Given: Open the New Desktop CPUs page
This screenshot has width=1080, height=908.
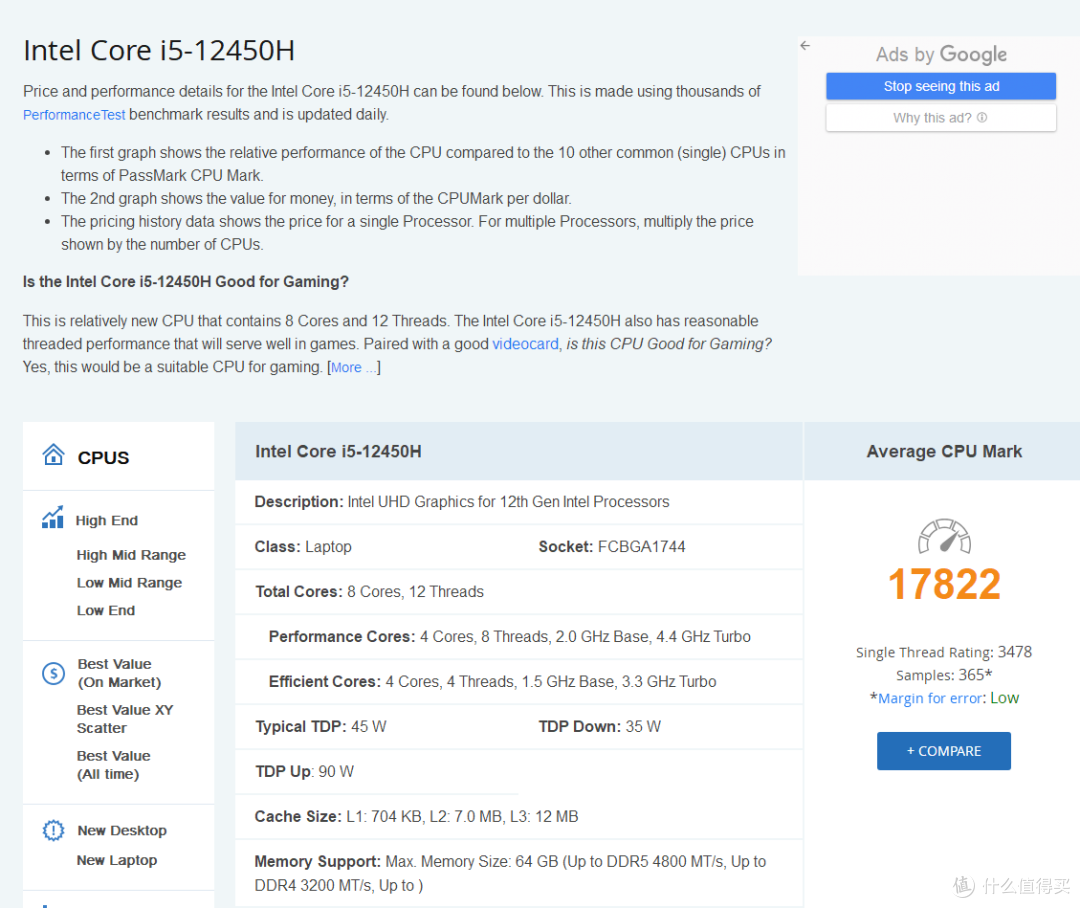Looking at the screenshot, I should [122, 831].
